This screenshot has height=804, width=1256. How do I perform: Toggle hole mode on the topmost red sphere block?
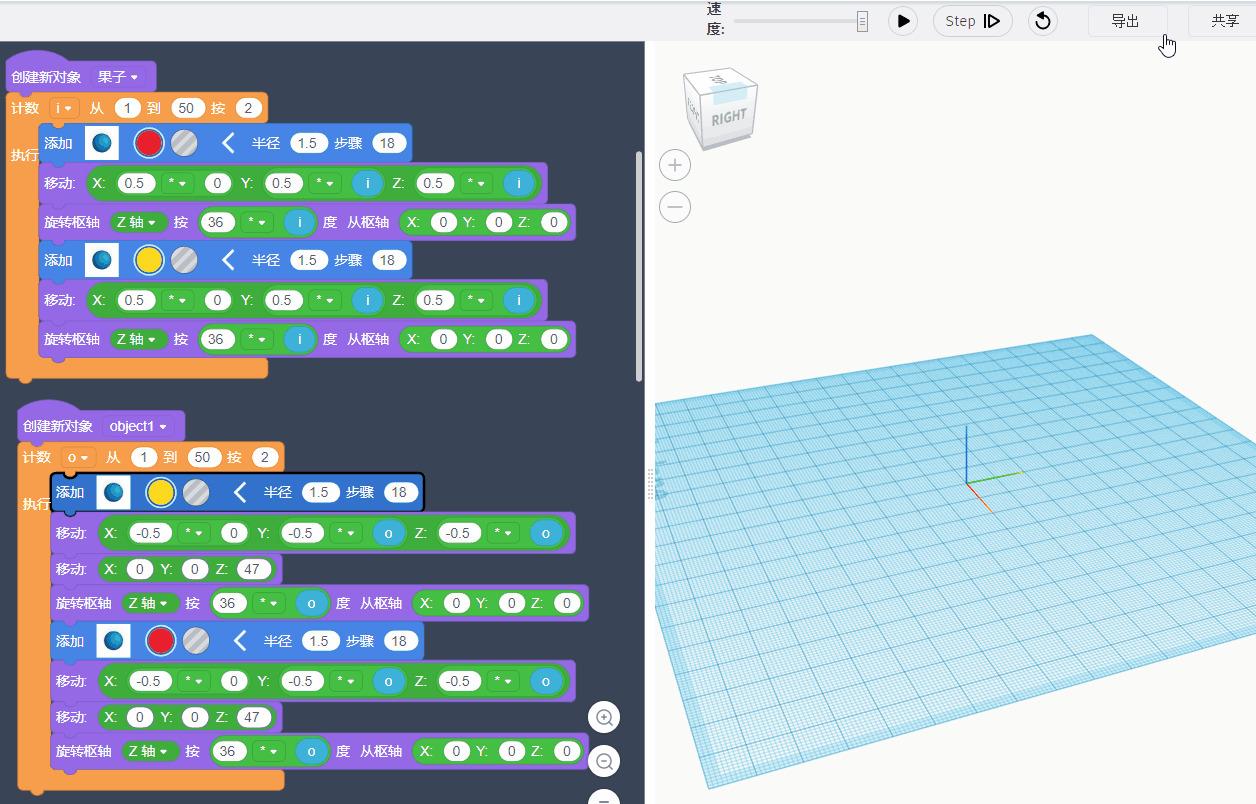pyautogui.click(x=184, y=144)
